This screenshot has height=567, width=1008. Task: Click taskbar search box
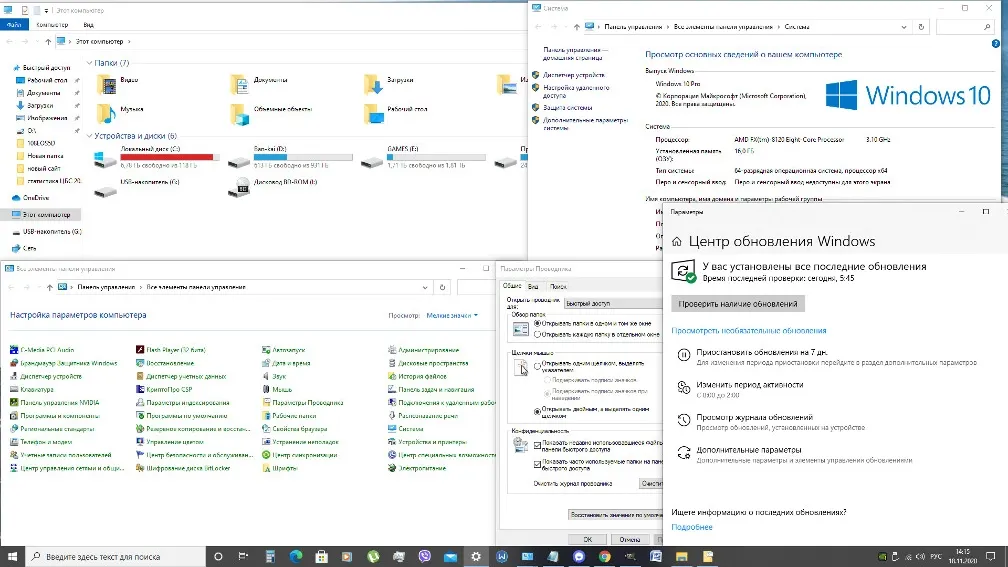pyautogui.click(x=116, y=556)
